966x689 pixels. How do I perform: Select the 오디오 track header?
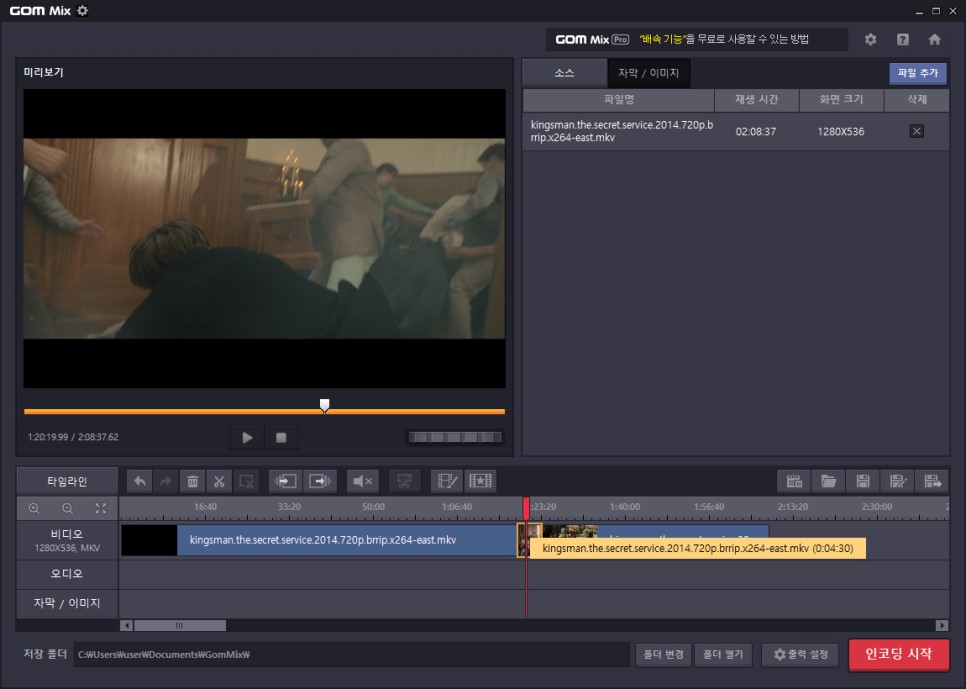[67, 574]
